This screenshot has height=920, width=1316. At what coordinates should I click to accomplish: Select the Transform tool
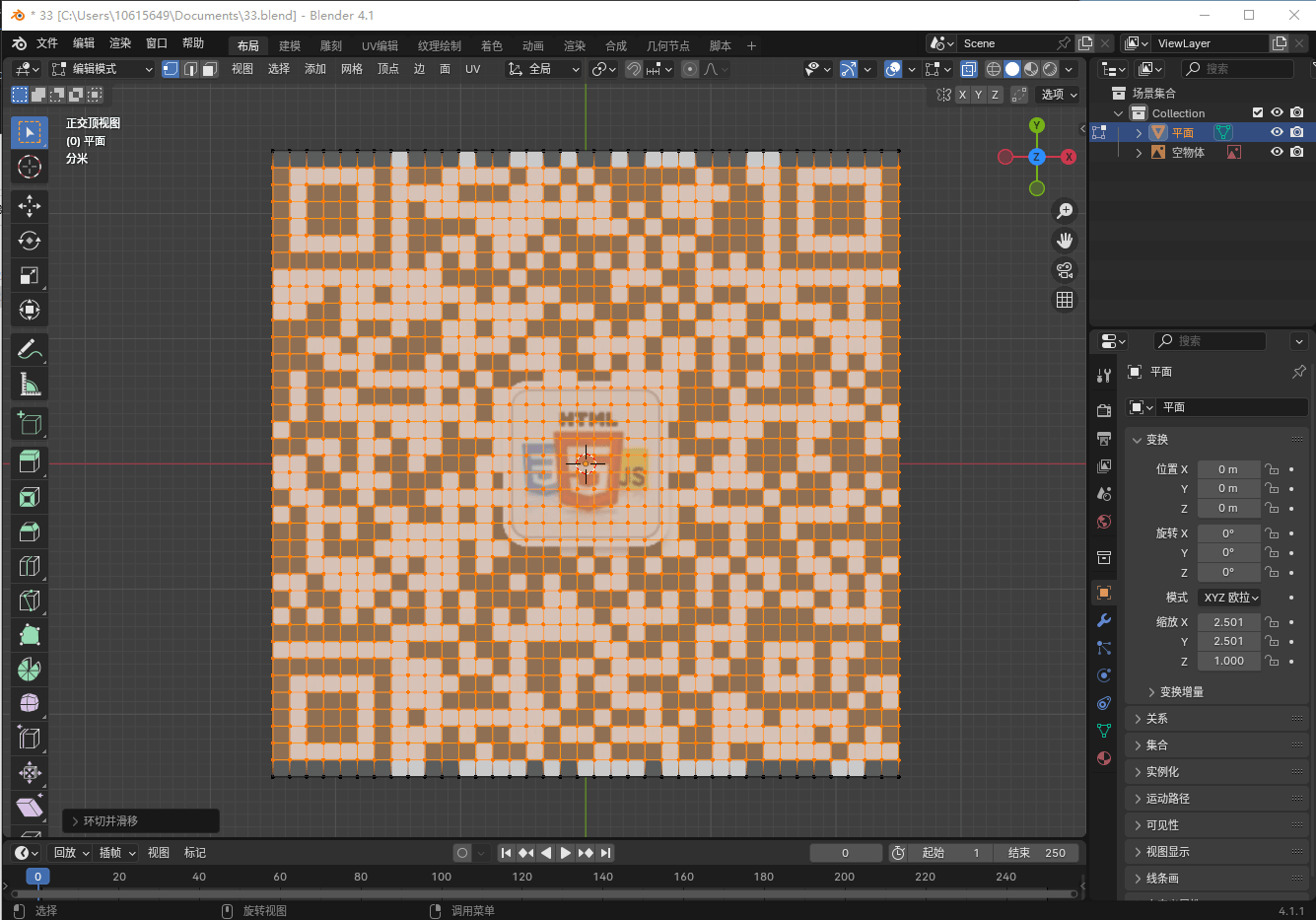[30, 310]
